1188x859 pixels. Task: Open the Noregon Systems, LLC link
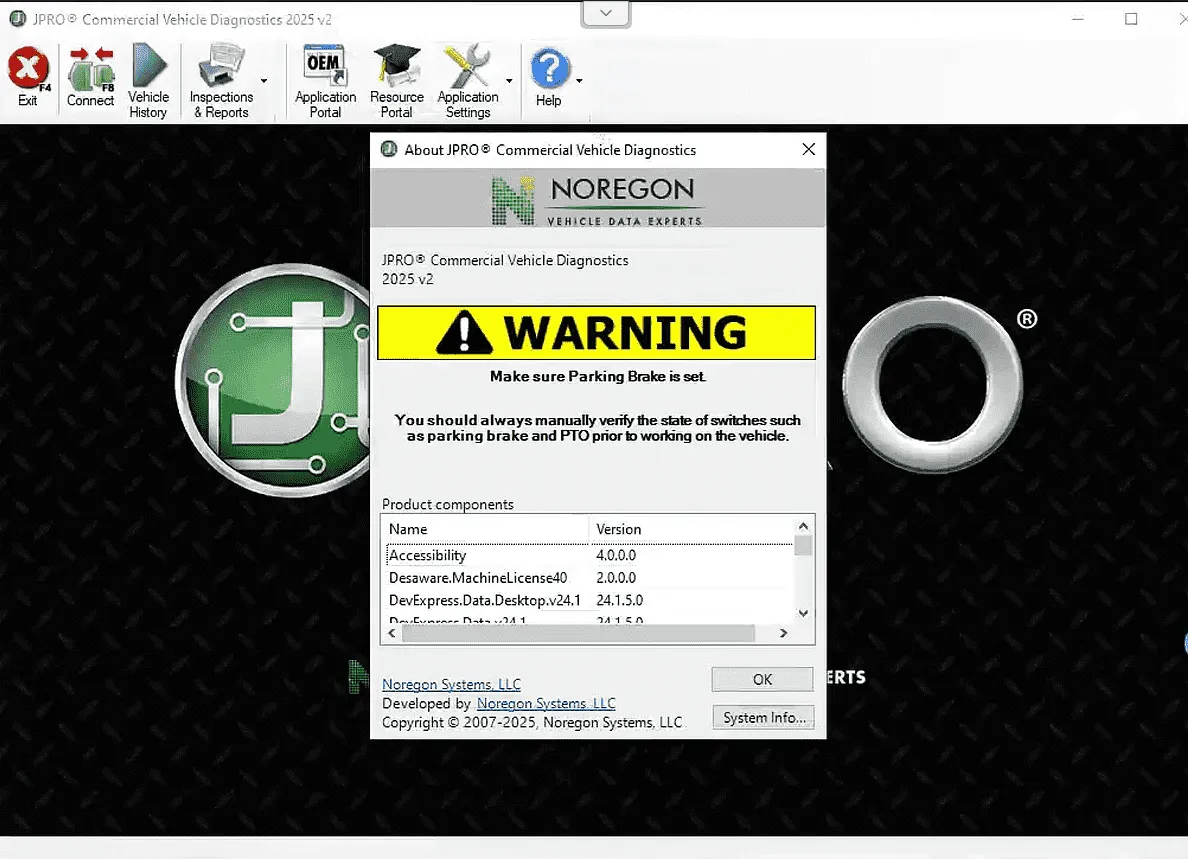pyautogui.click(x=451, y=685)
